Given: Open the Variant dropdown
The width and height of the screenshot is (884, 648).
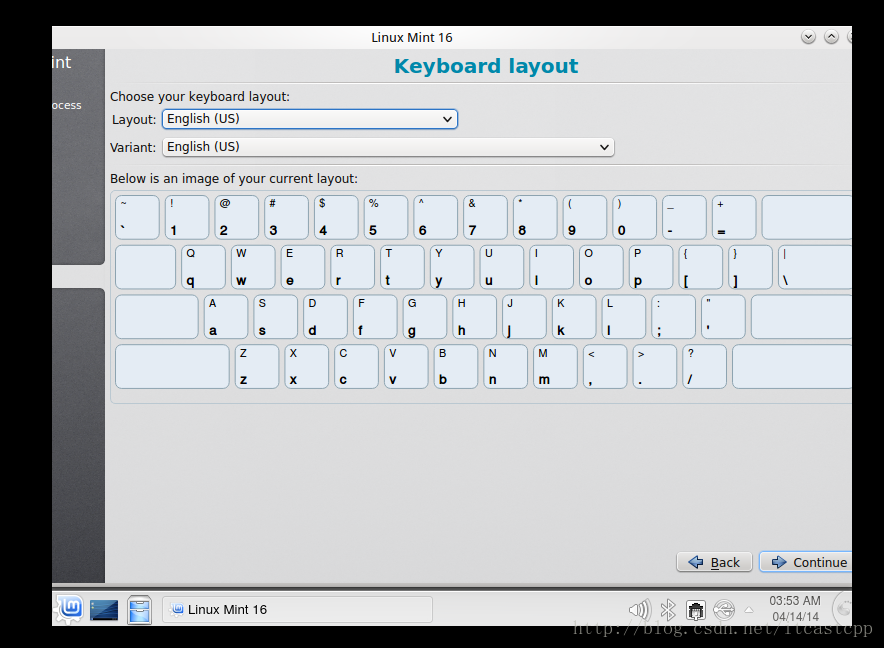Looking at the screenshot, I should [388, 147].
